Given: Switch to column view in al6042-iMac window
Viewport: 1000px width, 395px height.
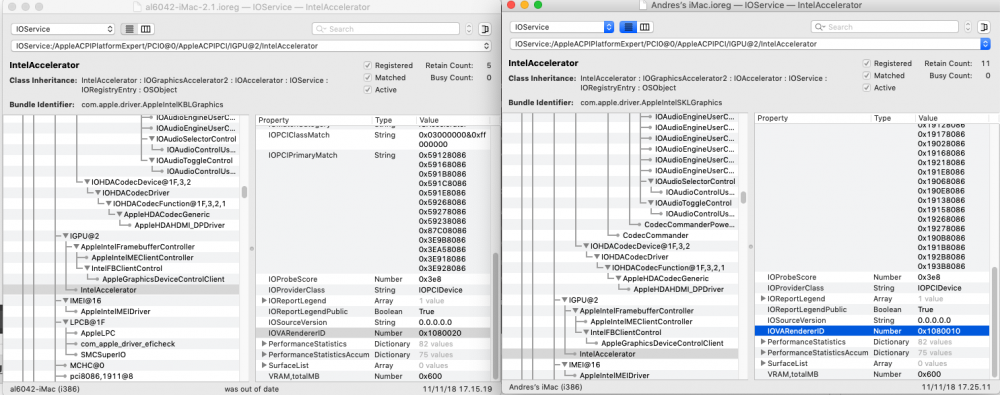Looking at the screenshot, I should (145, 29).
